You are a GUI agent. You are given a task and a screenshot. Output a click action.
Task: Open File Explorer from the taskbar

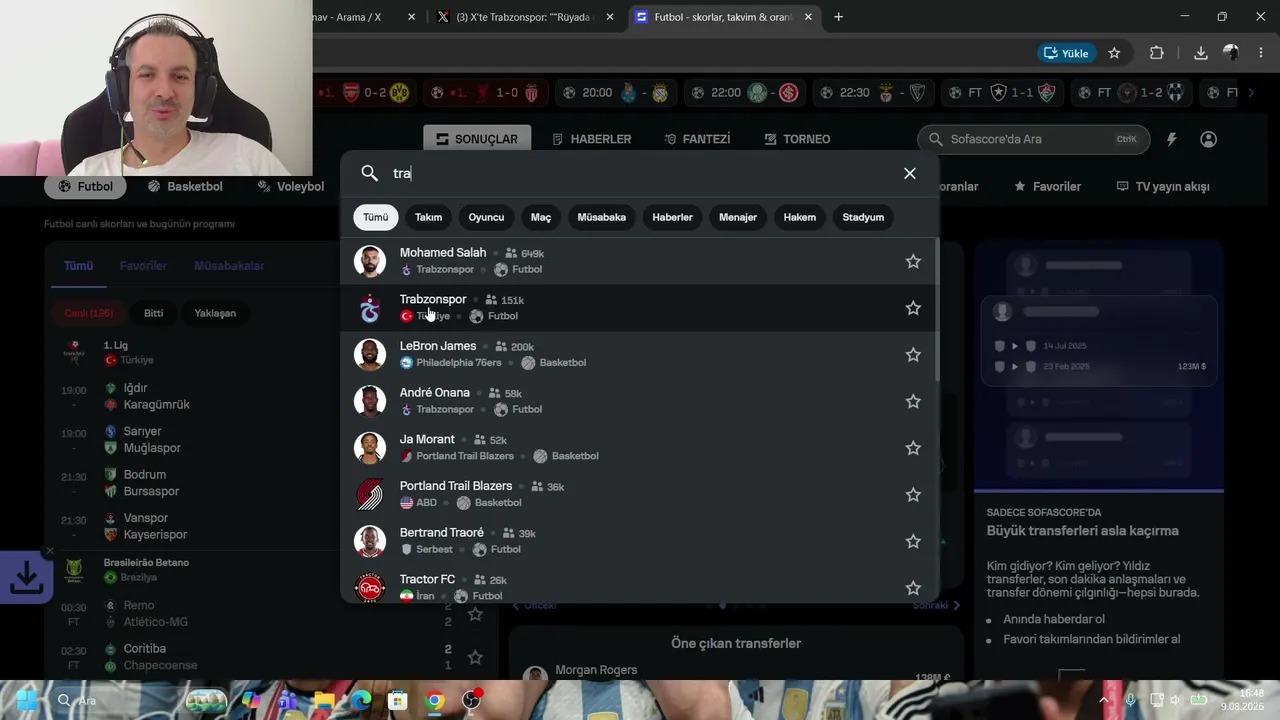coord(324,700)
